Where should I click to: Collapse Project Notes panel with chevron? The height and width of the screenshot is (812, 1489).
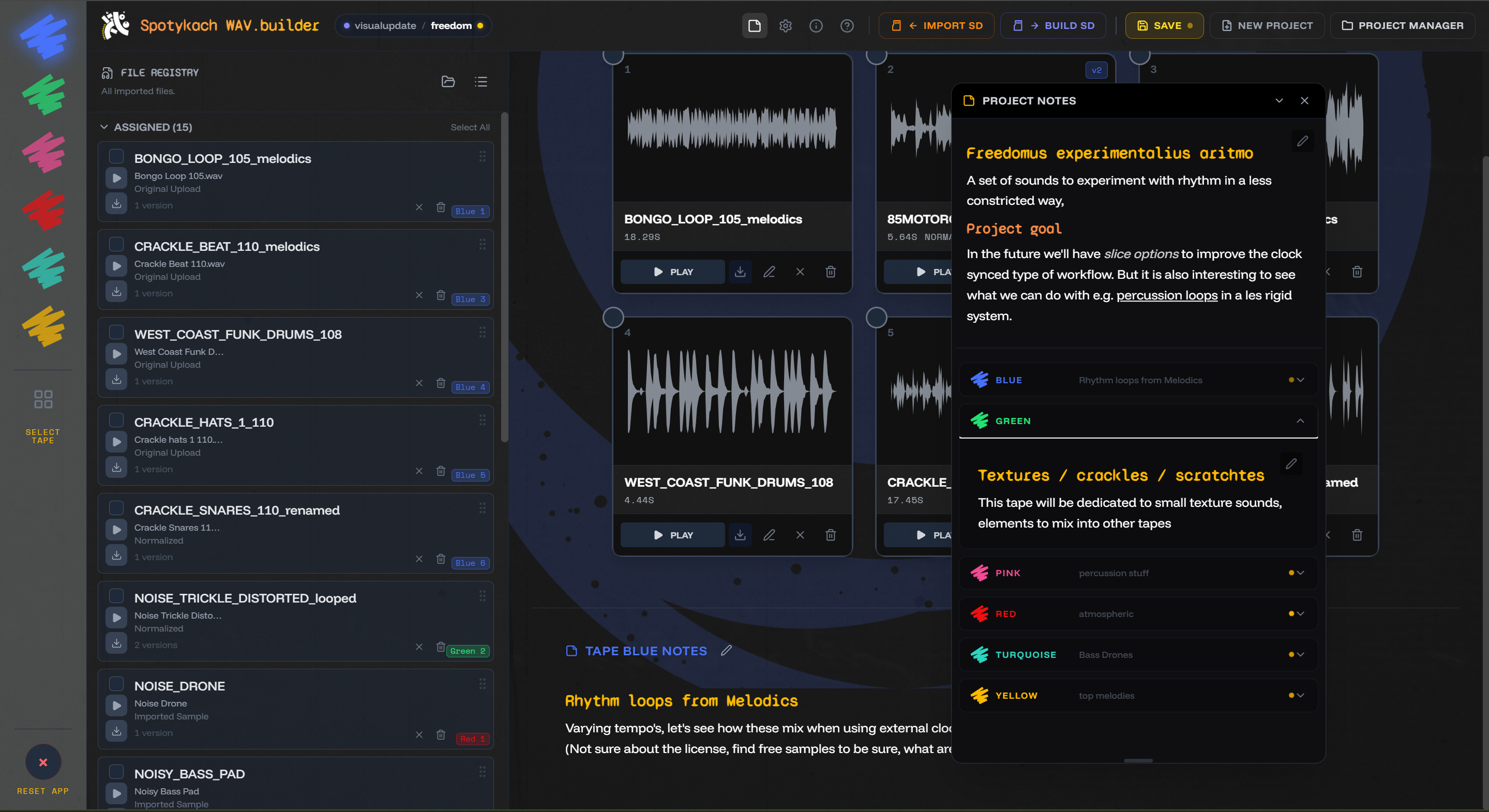coord(1279,100)
